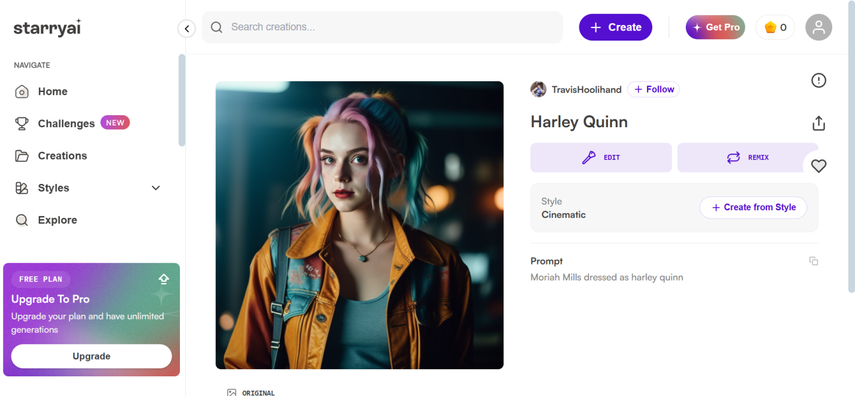Image resolution: width=855 pixels, height=396 pixels.
Task: Click the FREE PLAN badge
Action: [41, 279]
